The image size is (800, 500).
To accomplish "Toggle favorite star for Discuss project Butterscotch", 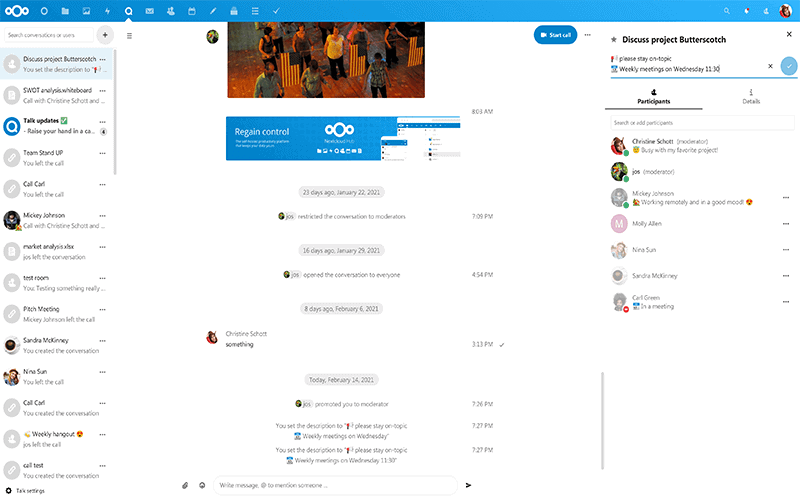I will 613,39.
